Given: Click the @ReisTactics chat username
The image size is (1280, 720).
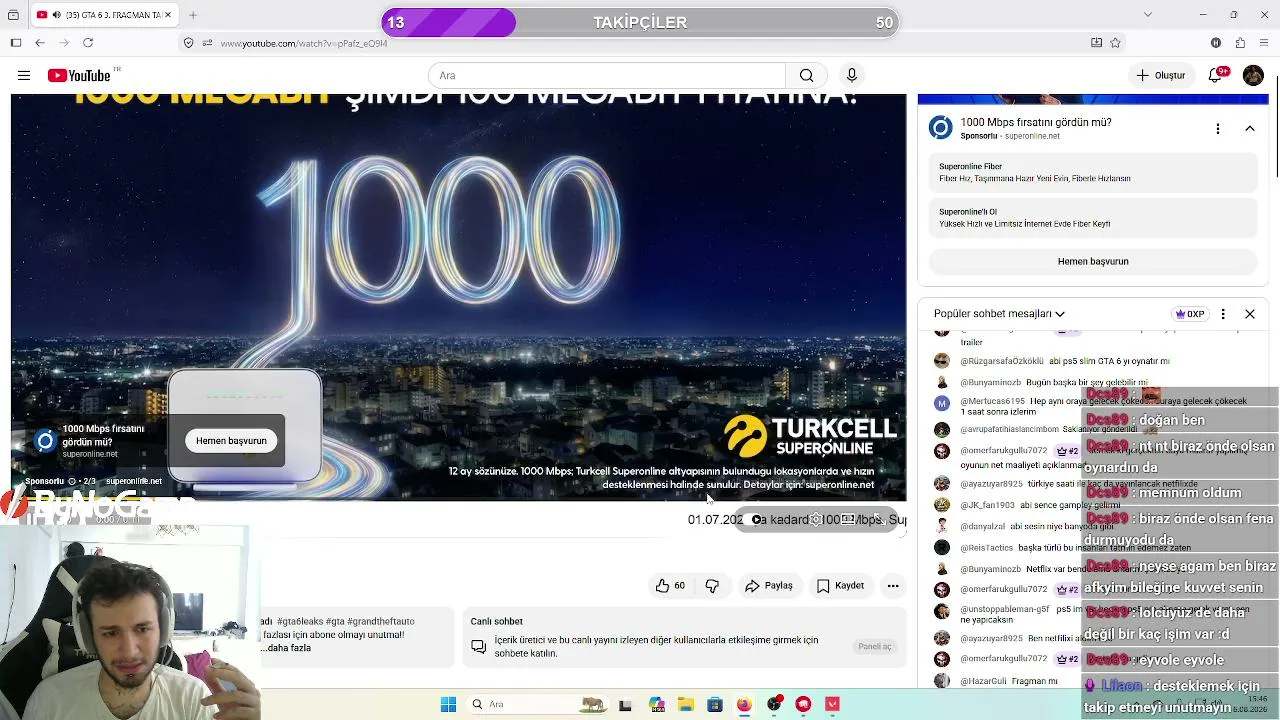Looking at the screenshot, I should [x=986, y=548].
